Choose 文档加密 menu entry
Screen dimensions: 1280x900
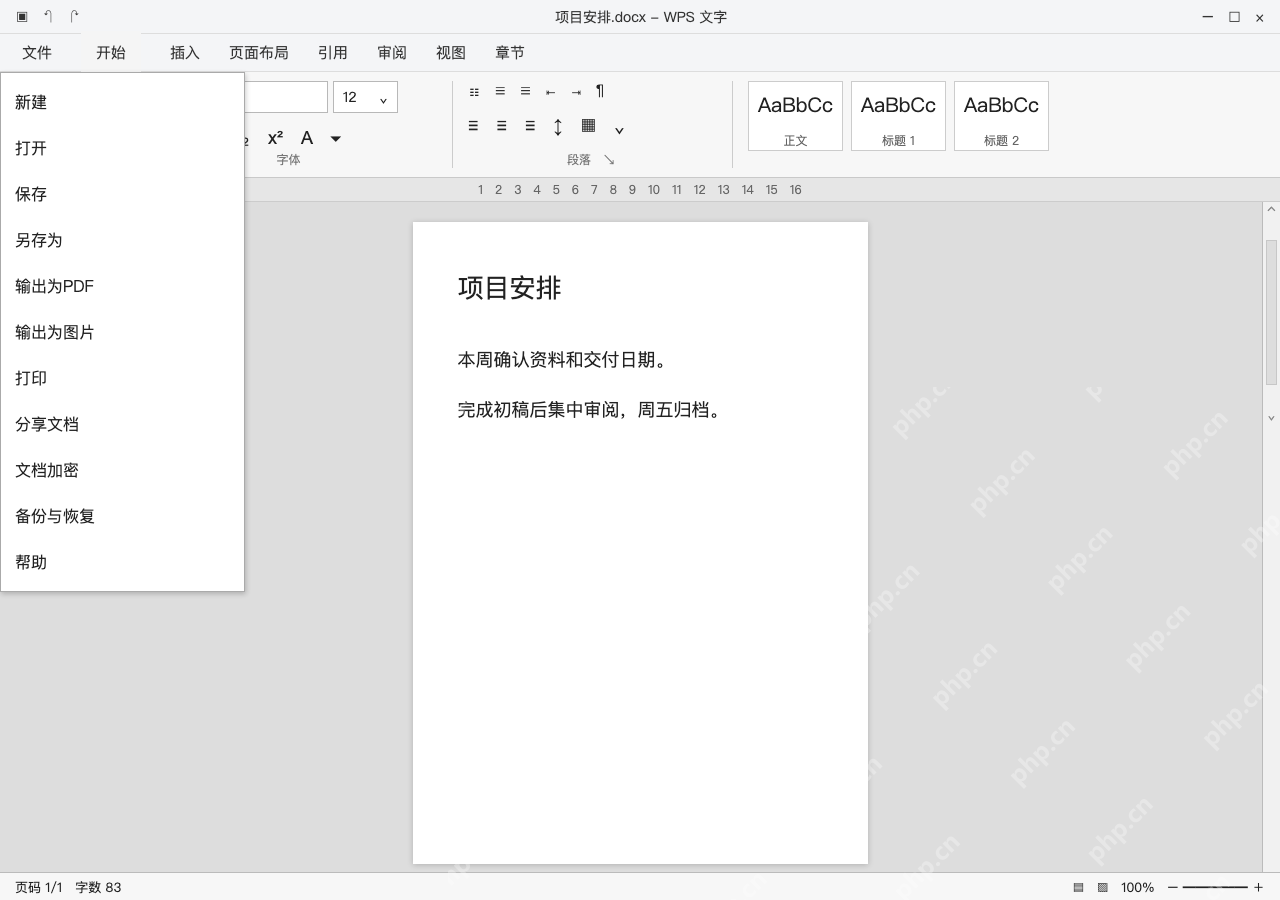pos(122,470)
